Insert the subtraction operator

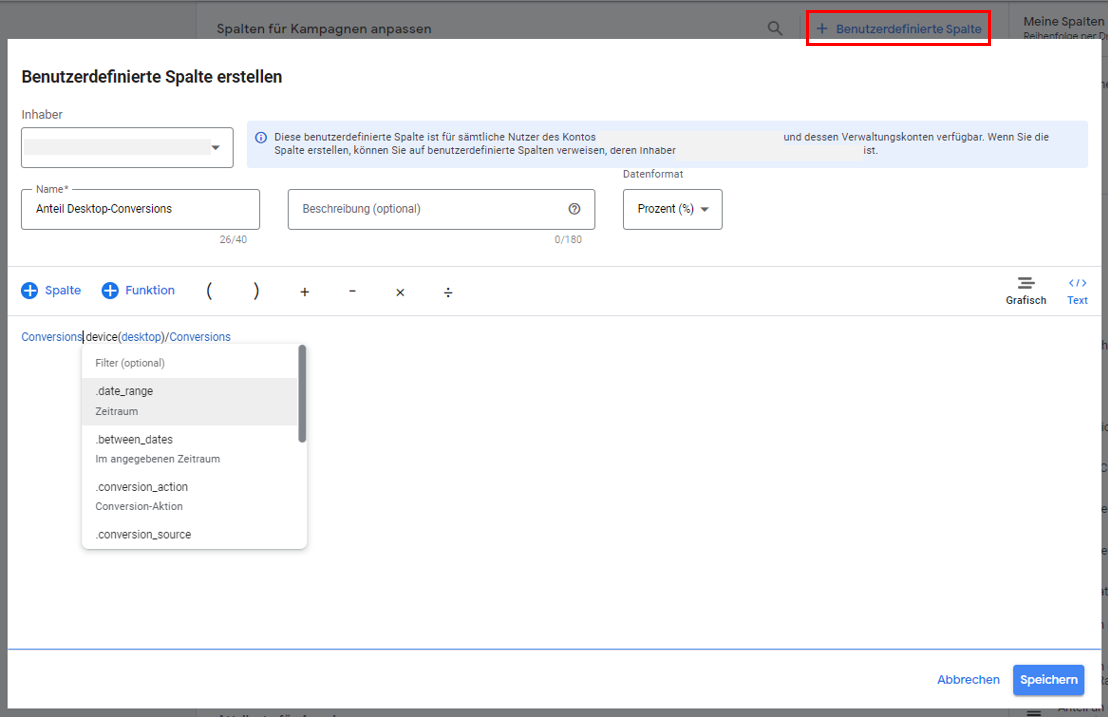coord(352,291)
